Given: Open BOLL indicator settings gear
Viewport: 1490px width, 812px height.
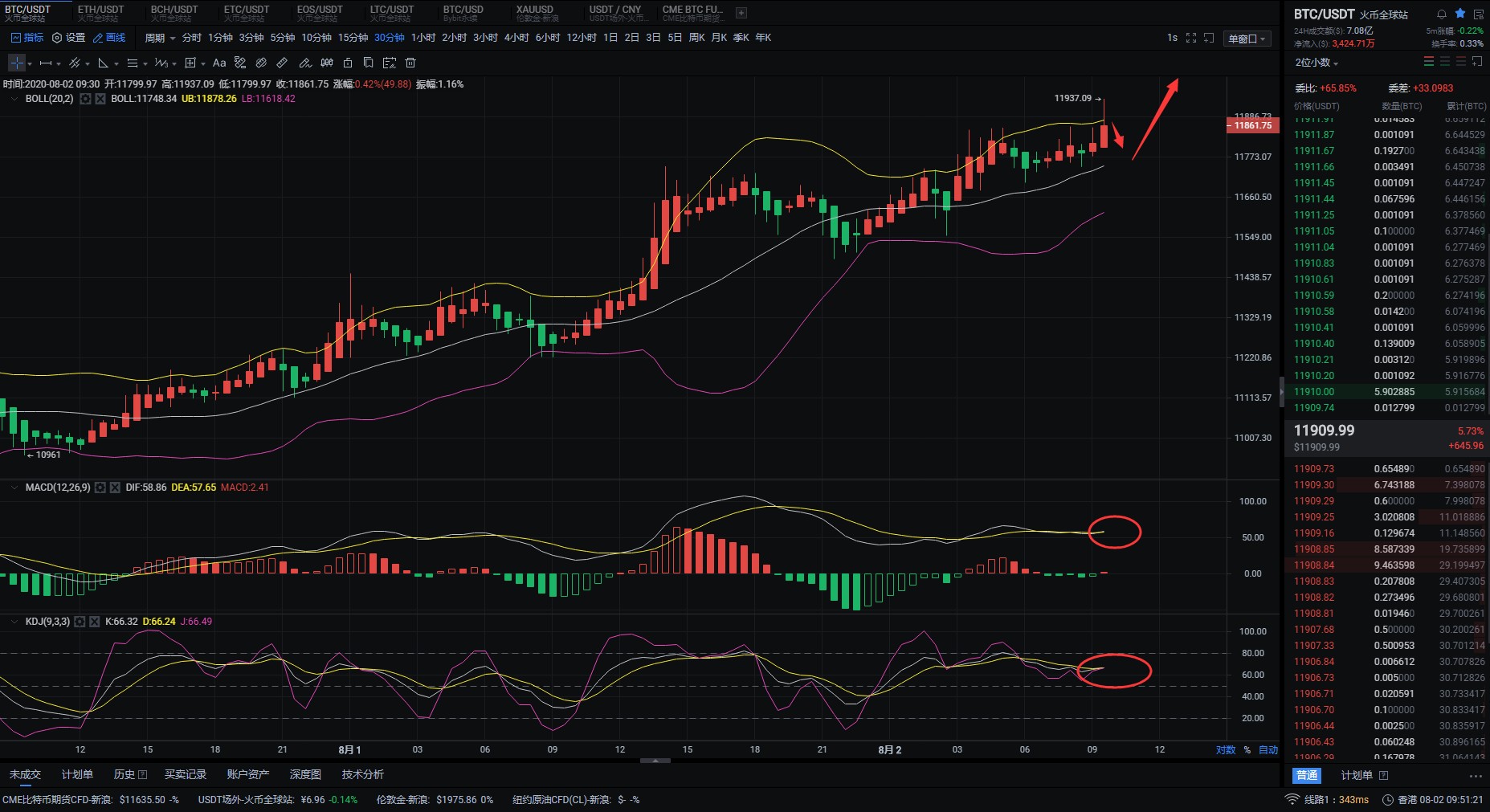Looking at the screenshot, I should [85, 99].
